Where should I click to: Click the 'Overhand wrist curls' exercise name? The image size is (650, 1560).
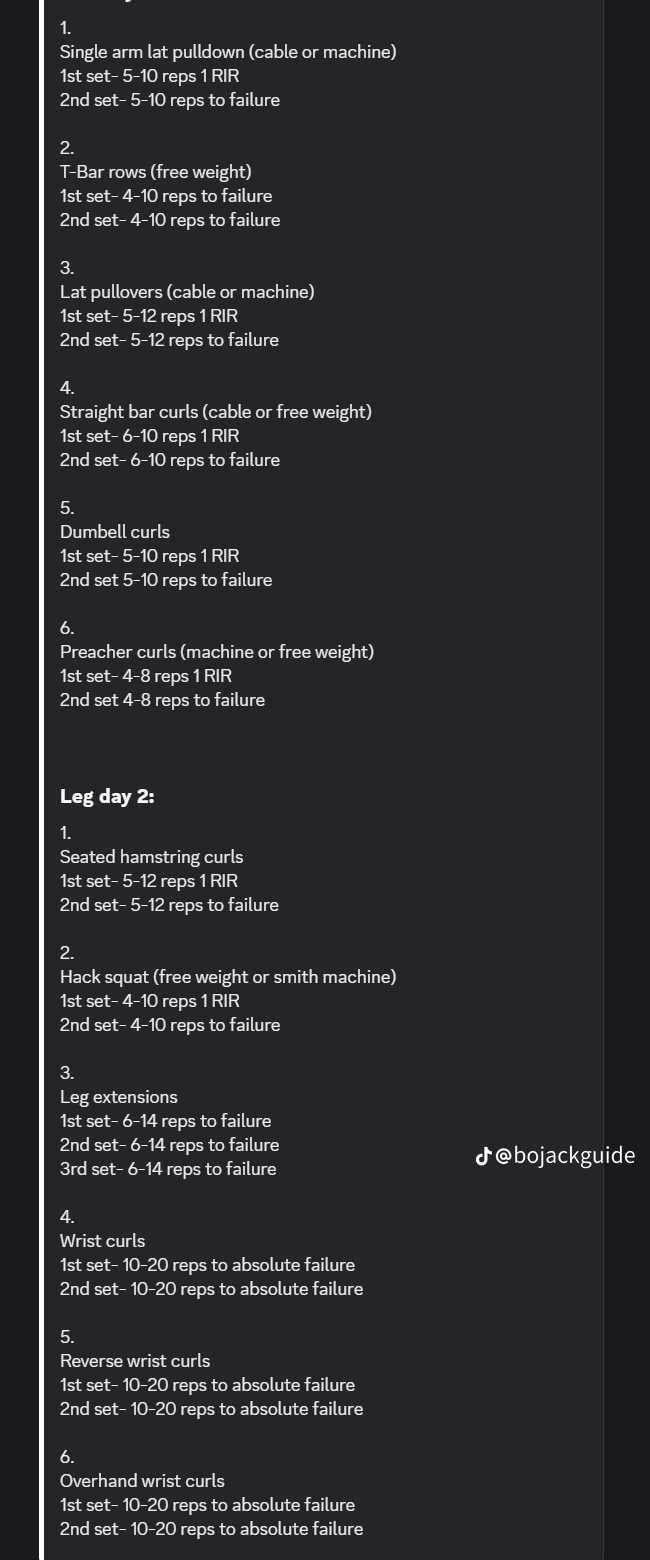[x=142, y=1481]
